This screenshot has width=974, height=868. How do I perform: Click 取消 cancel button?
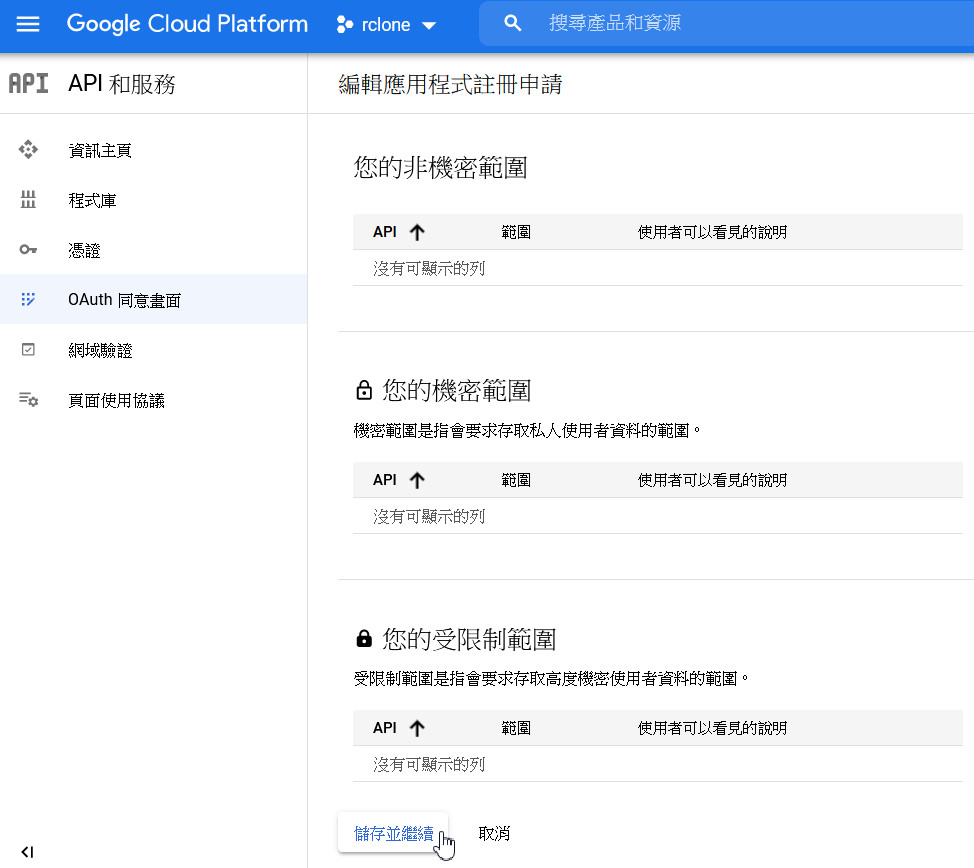[495, 833]
